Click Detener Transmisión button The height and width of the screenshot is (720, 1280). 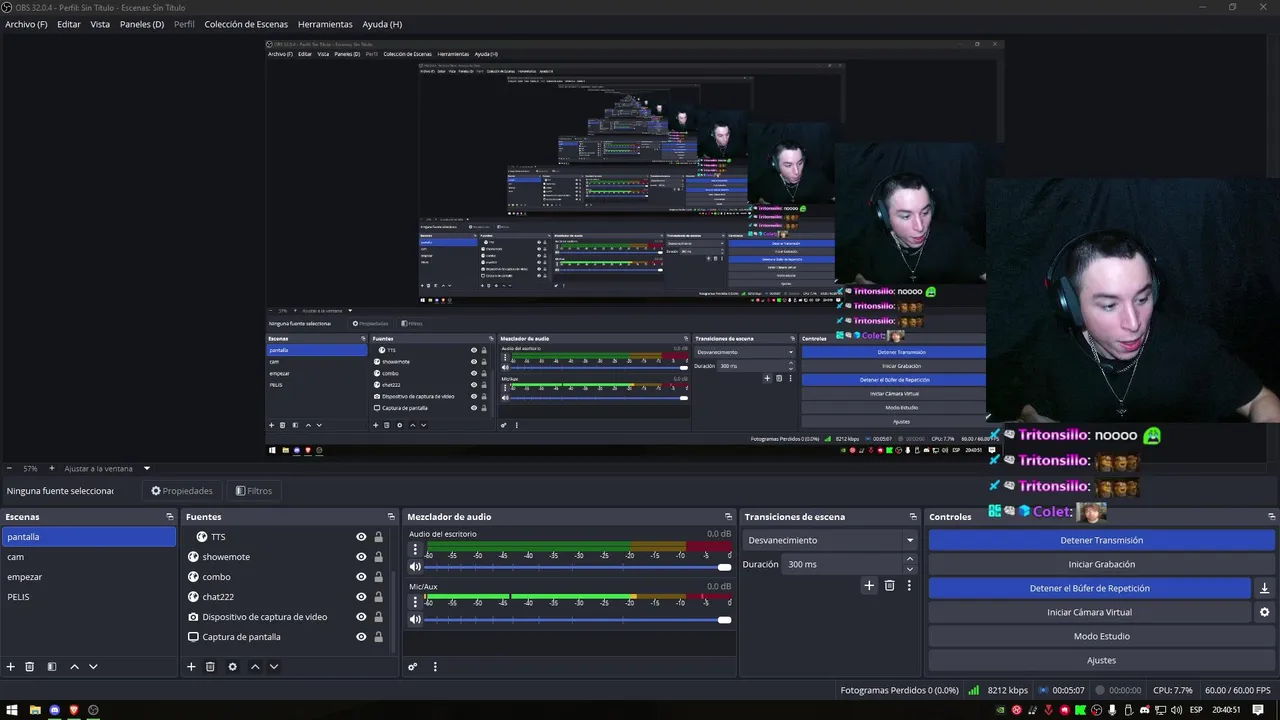(x=1101, y=540)
